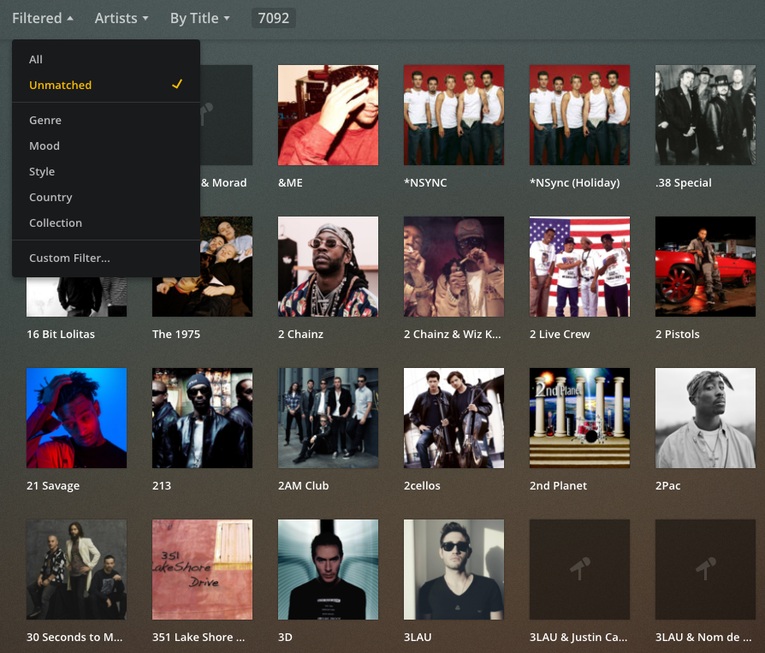The height and width of the screenshot is (653, 765).
Task: Open the 30 Seconds to M... poster
Action: (x=77, y=570)
